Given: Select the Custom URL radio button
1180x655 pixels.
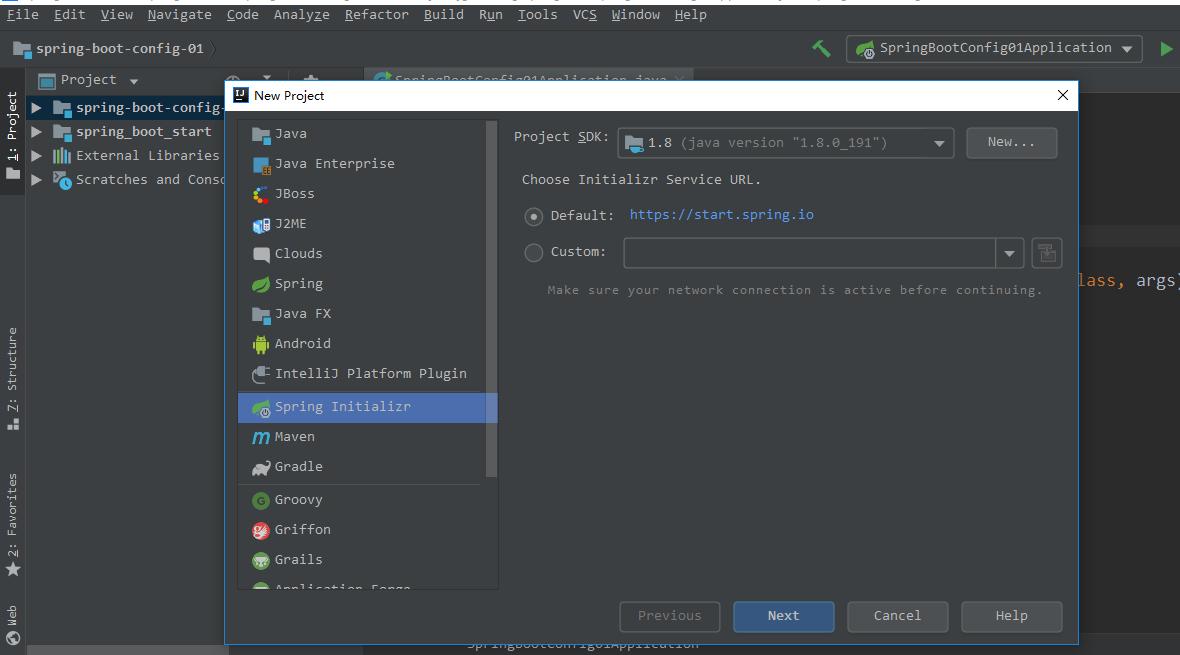Looking at the screenshot, I should [534, 253].
